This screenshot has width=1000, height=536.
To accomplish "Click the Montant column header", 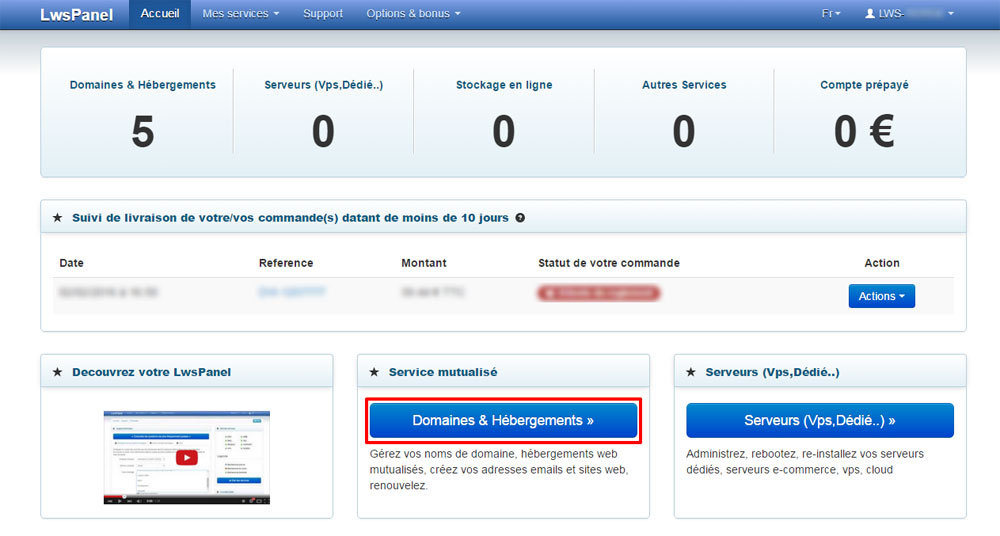I will [424, 263].
